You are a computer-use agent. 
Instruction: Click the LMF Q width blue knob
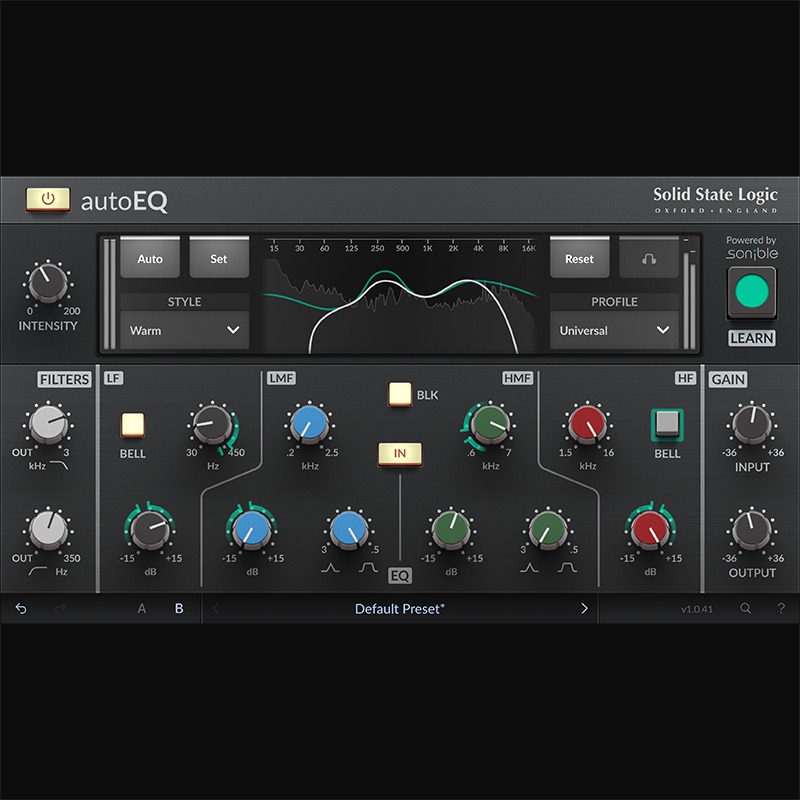click(349, 531)
